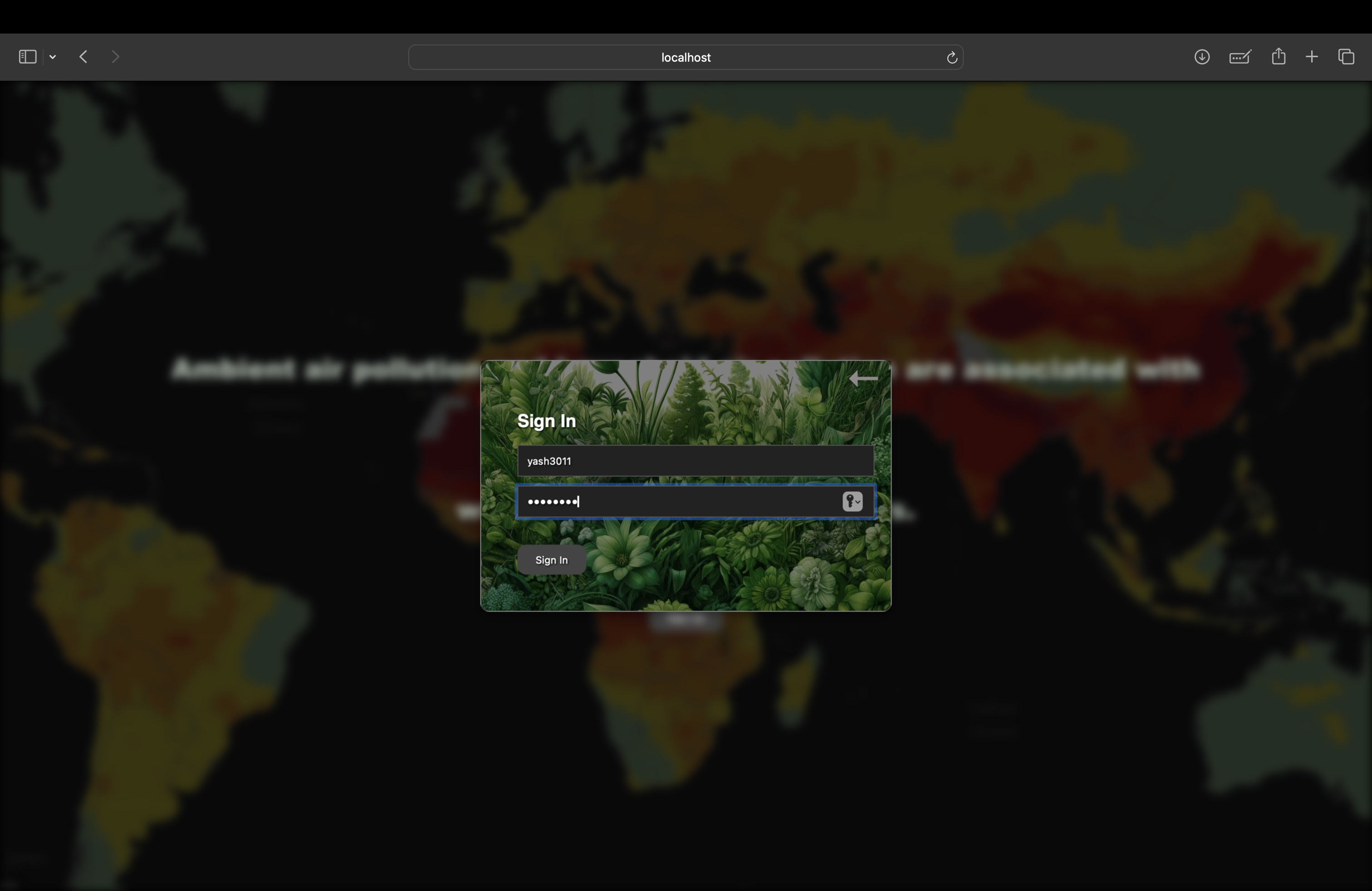Viewport: 1372px width, 891px height.
Task: Show the downloads list
Action: [1201, 56]
